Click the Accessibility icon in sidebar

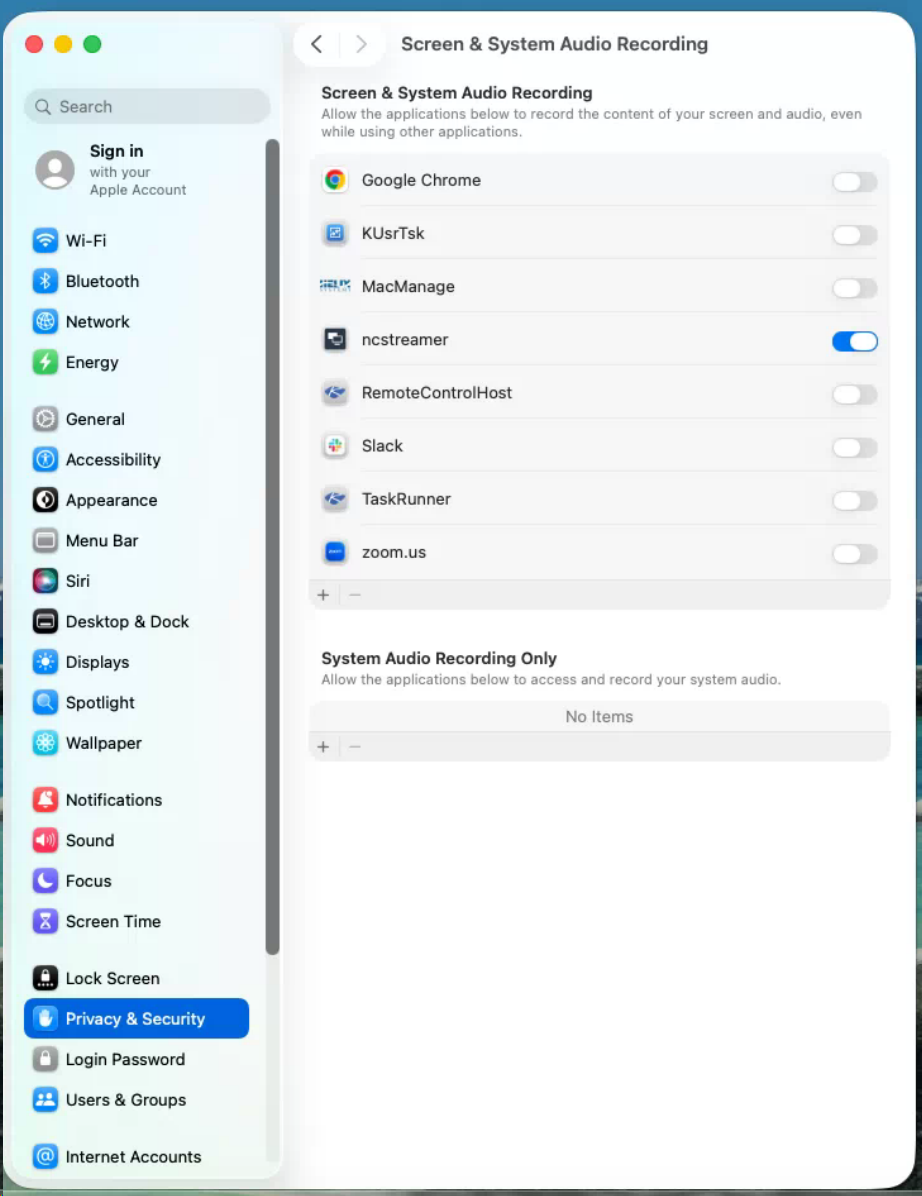45,459
